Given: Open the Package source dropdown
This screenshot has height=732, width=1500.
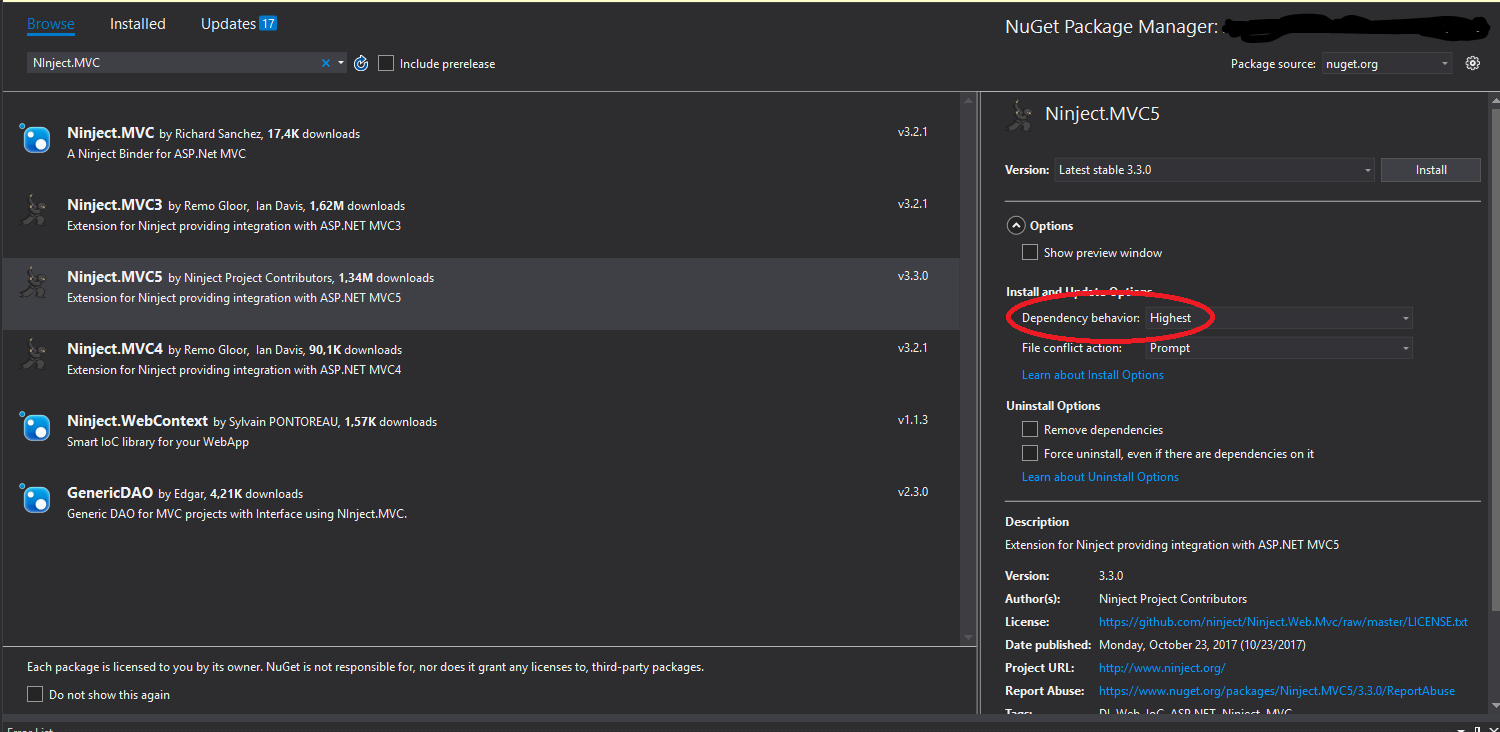Looking at the screenshot, I should tap(1387, 64).
